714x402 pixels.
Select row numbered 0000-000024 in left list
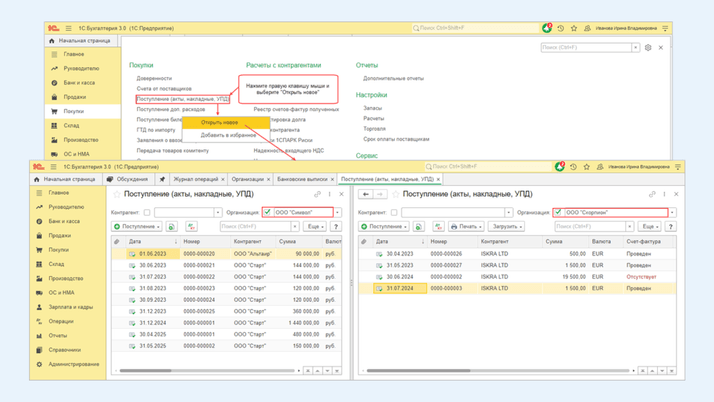click(227, 300)
